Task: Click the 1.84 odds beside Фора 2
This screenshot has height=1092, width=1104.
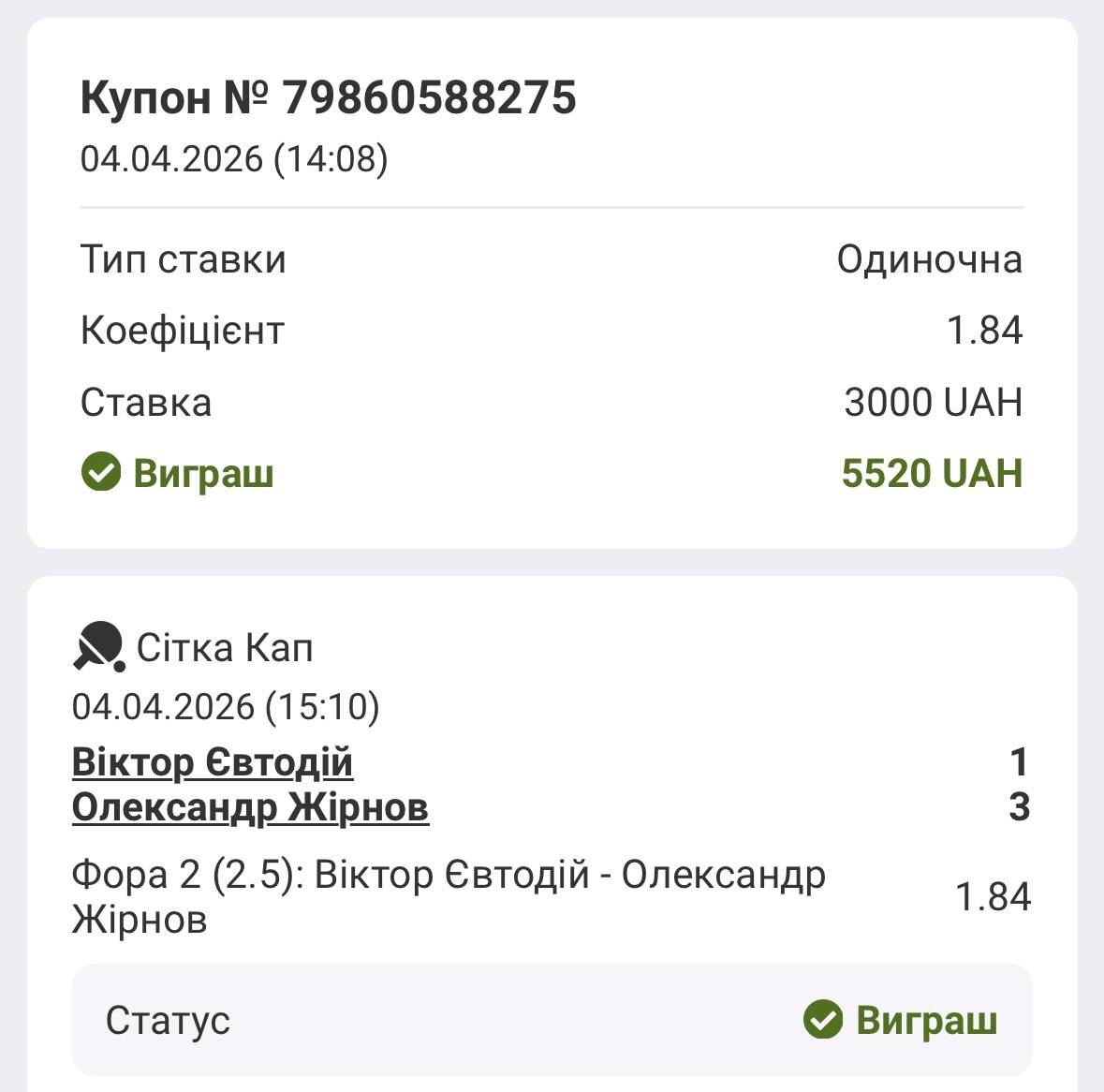Action: (993, 896)
